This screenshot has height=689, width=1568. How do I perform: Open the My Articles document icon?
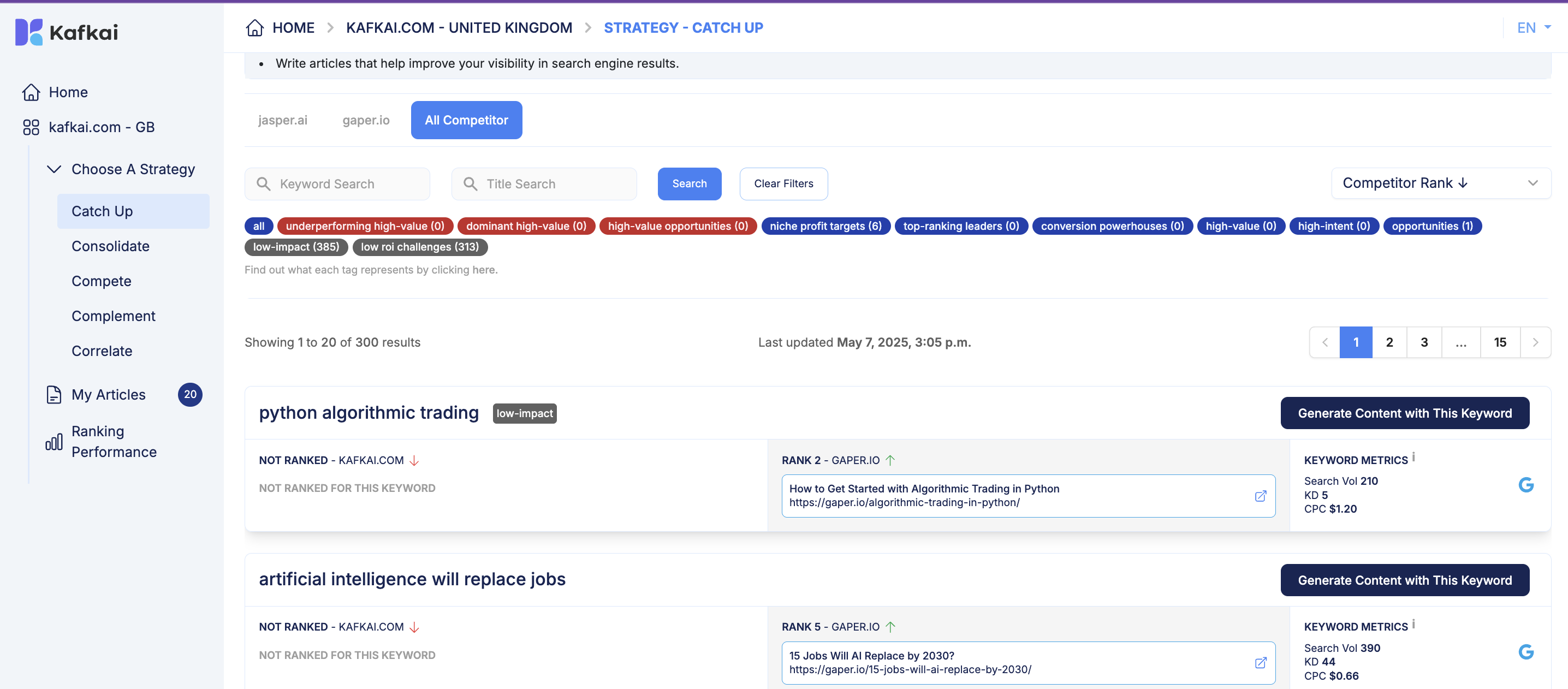(x=54, y=394)
